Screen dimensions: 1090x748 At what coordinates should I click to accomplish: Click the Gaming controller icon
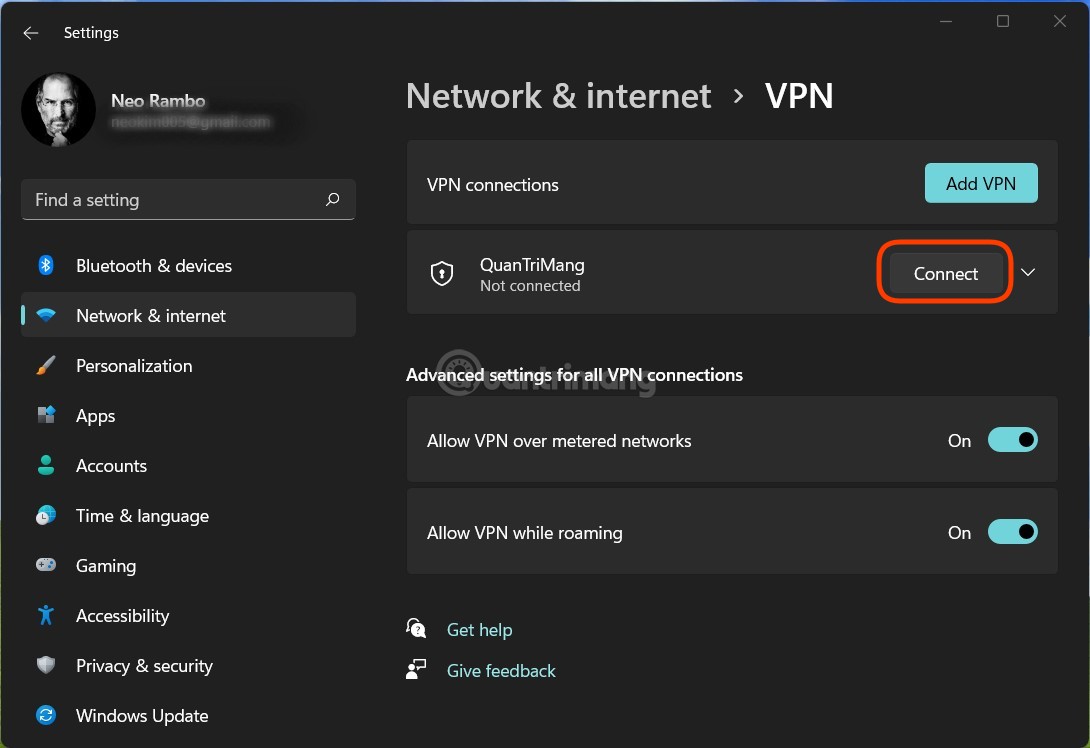(x=46, y=564)
